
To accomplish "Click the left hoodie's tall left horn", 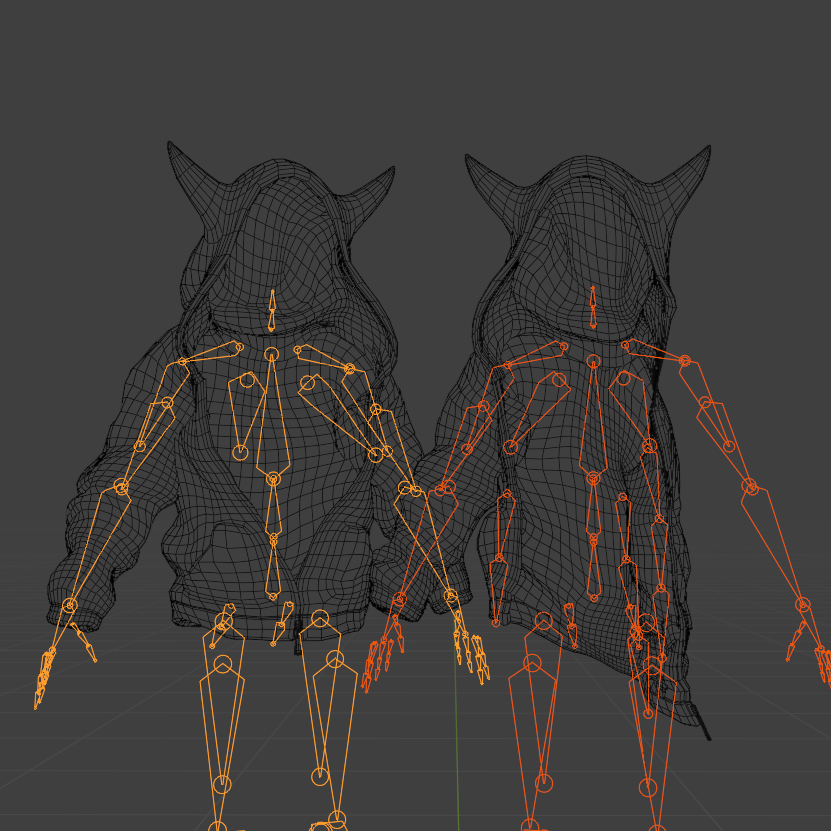I will click(x=193, y=175).
